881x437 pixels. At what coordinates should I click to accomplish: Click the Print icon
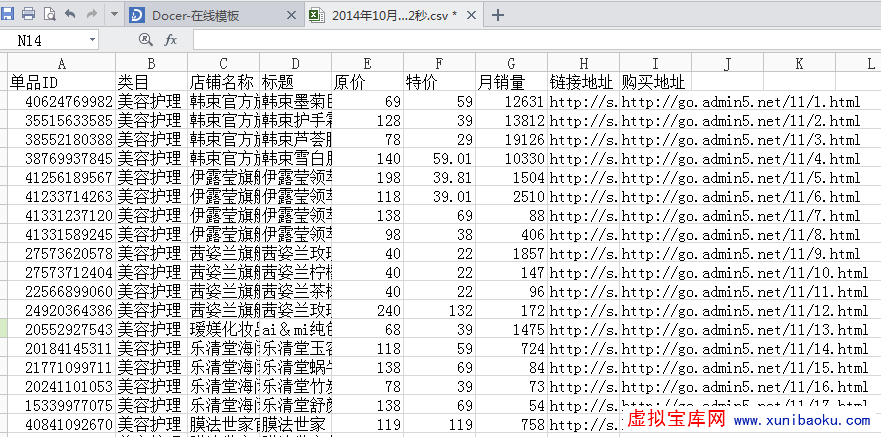point(28,15)
